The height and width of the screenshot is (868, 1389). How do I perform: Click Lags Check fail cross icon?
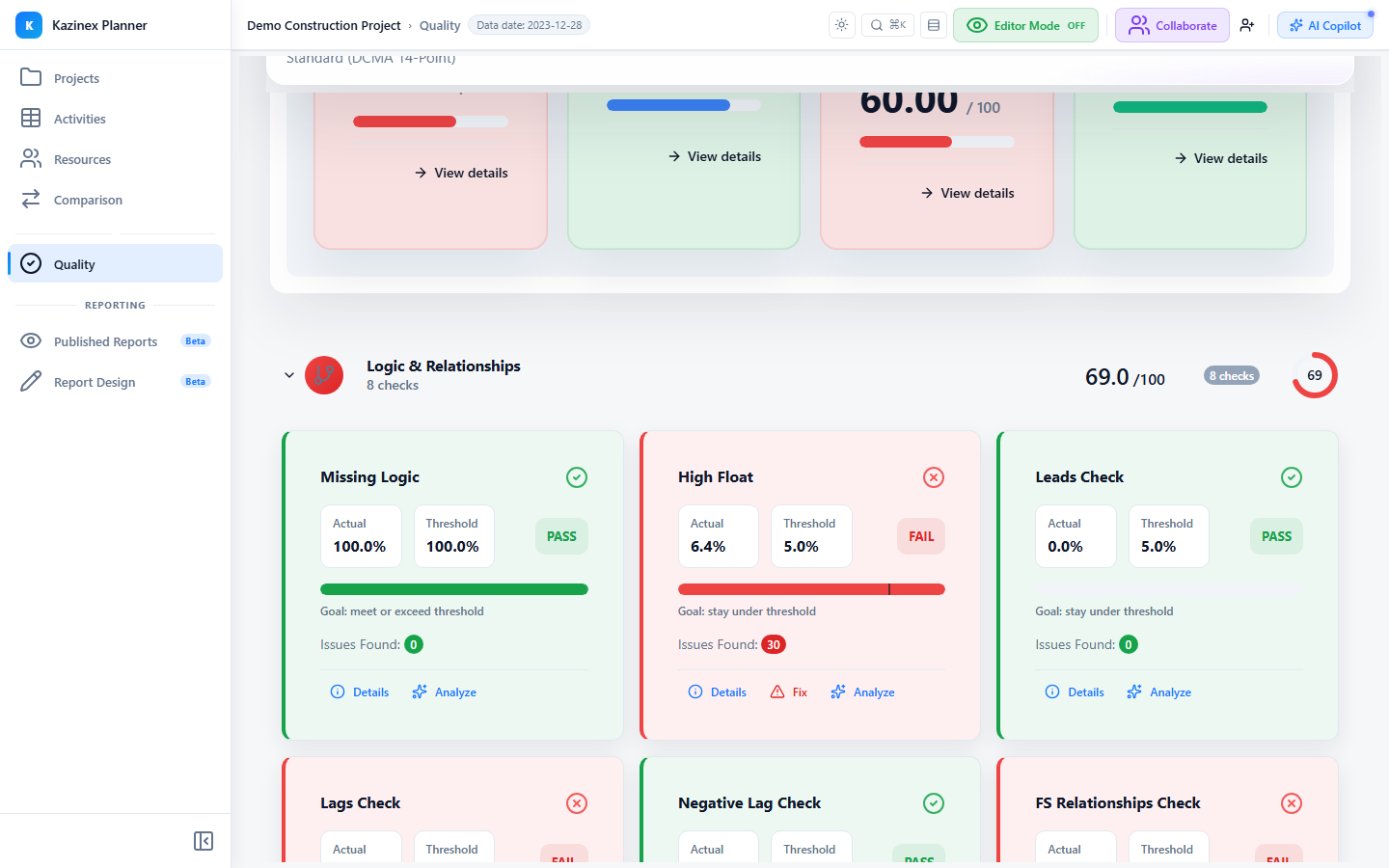[577, 803]
